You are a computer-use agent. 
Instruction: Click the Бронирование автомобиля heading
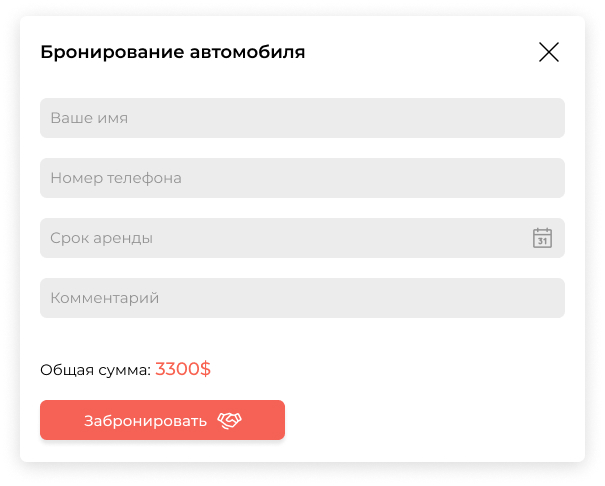click(x=172, y=52)
